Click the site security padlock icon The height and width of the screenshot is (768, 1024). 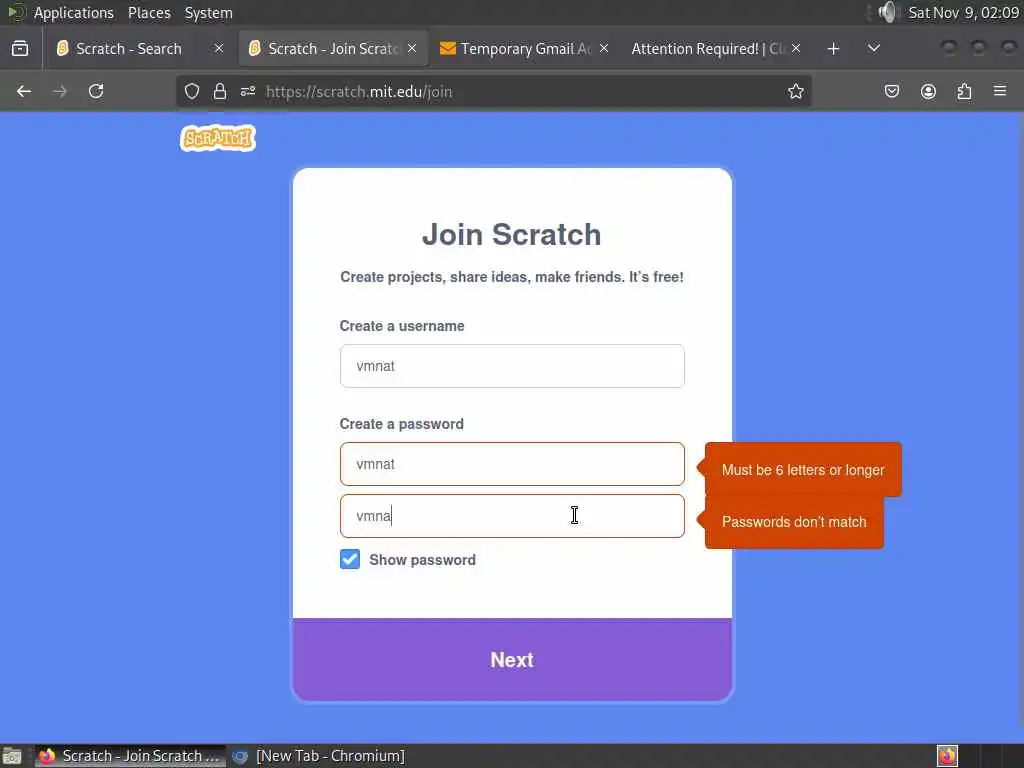(220, 91)
